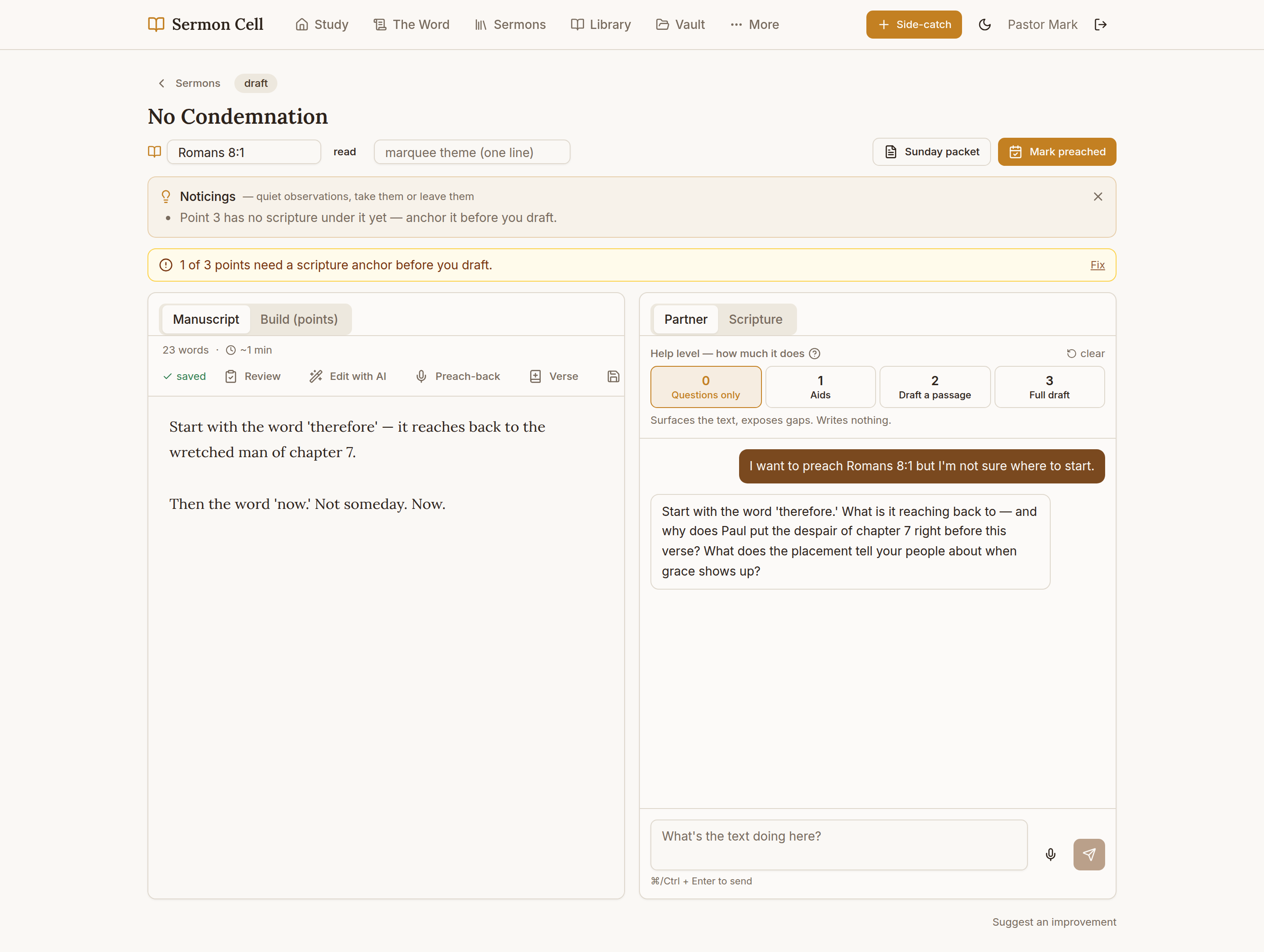Viewport: 1264px width, 952px height.
Task: Click the No Condemnation sermon title
Action: tap(238, 117)
